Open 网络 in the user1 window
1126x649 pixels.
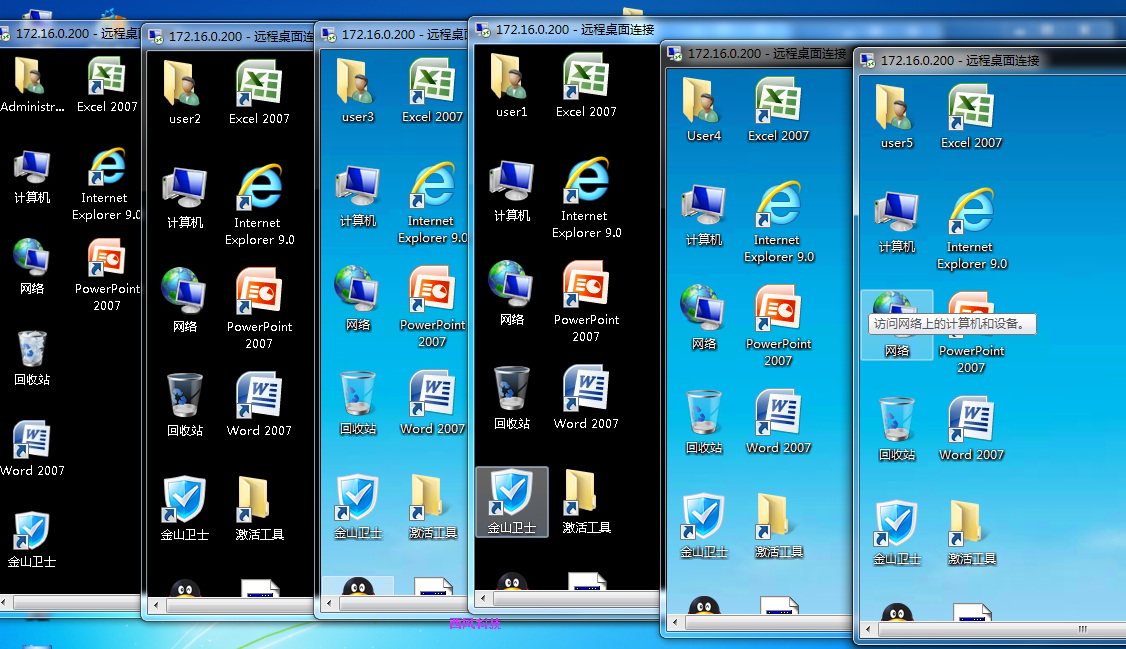[x=511, y=294]
